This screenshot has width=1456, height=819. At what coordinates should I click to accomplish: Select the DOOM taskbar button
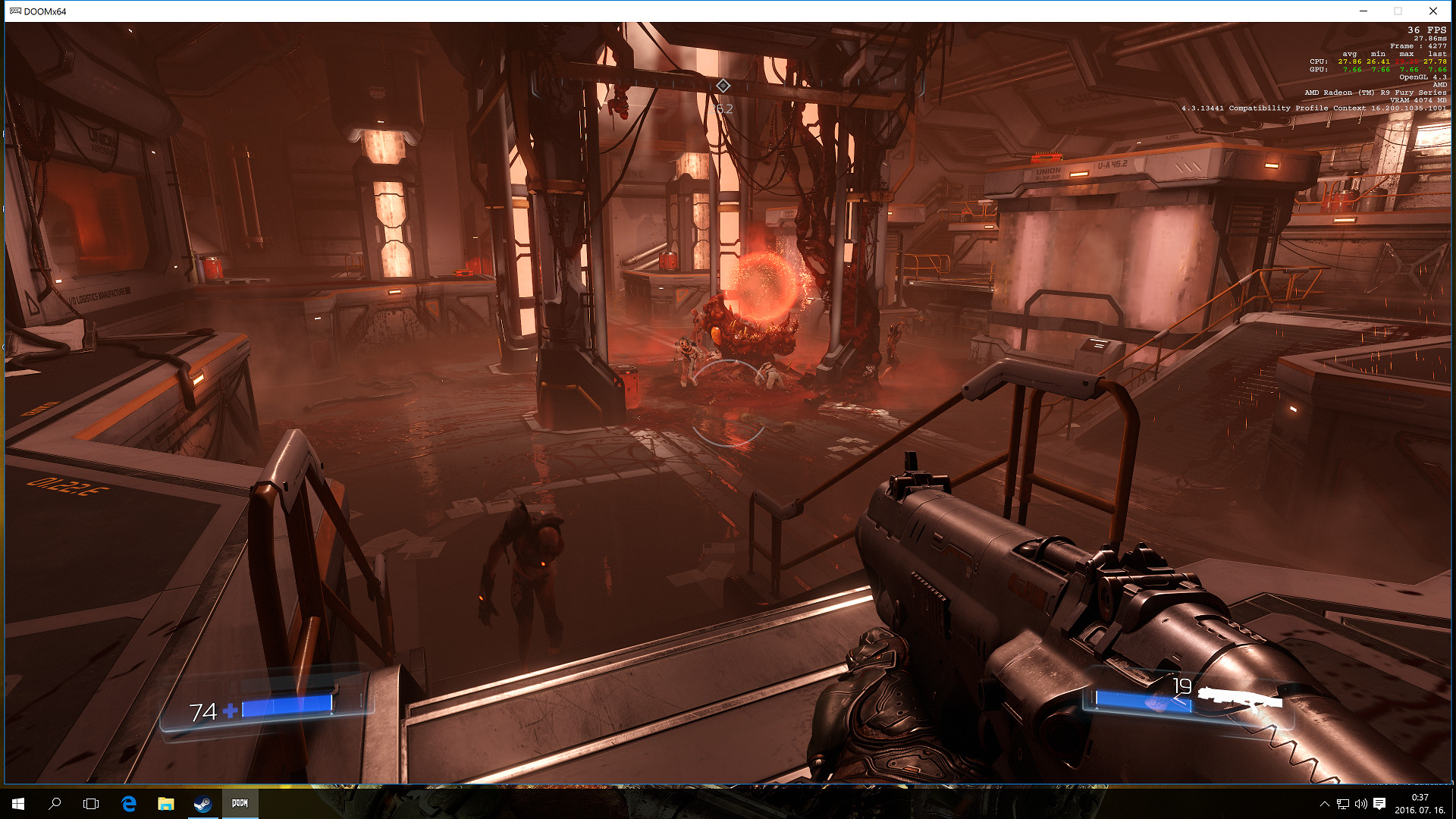240,804
